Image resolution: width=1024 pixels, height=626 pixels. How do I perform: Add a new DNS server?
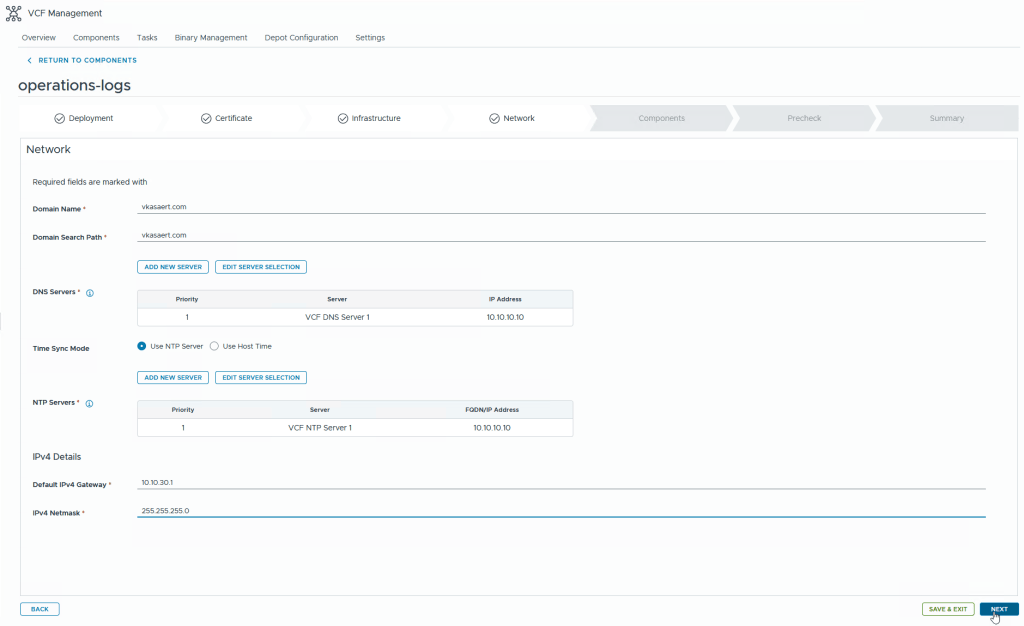pyautogui.click(x=173, y=267)
